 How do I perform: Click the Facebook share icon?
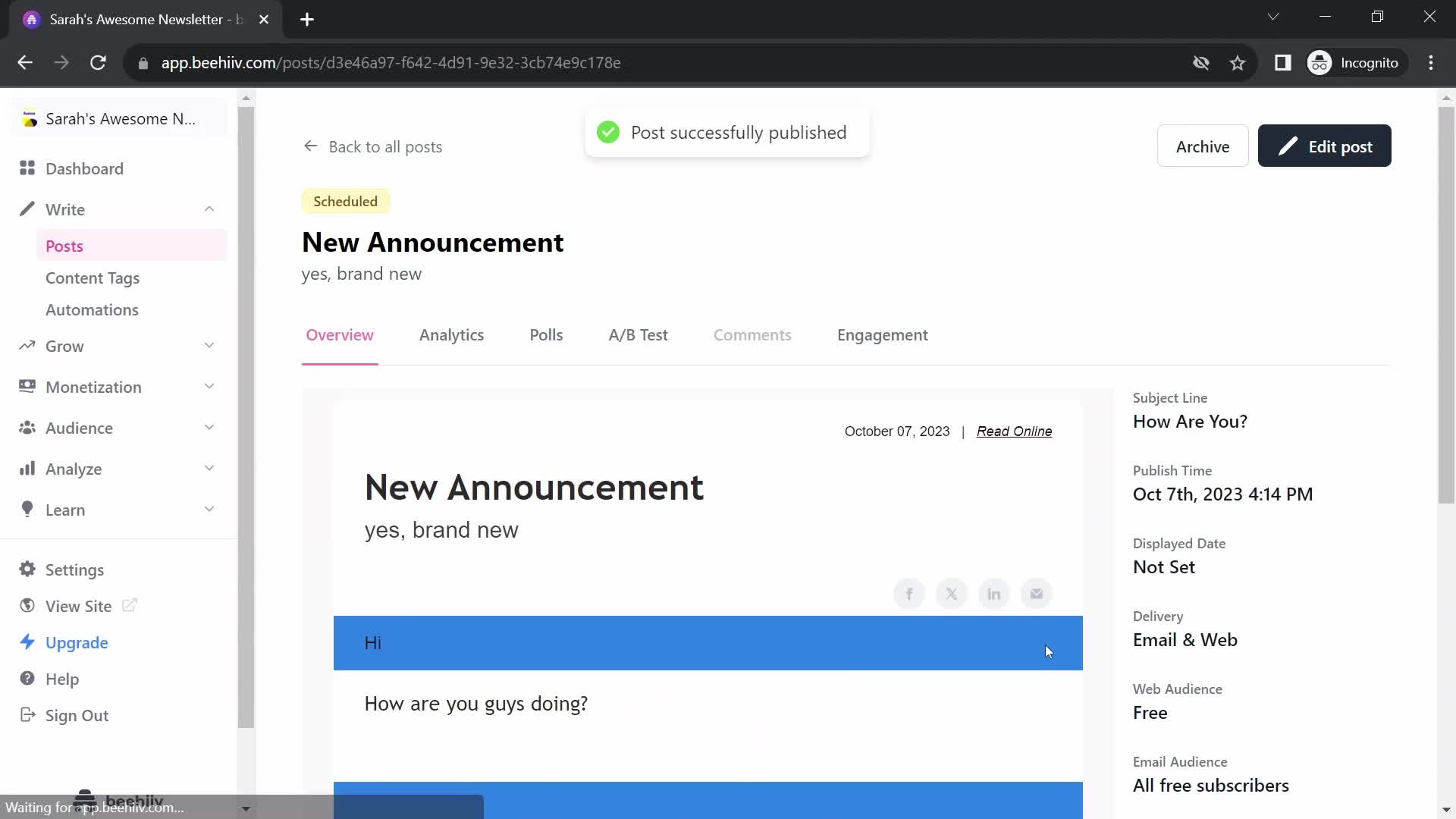[x=909, y=593]
